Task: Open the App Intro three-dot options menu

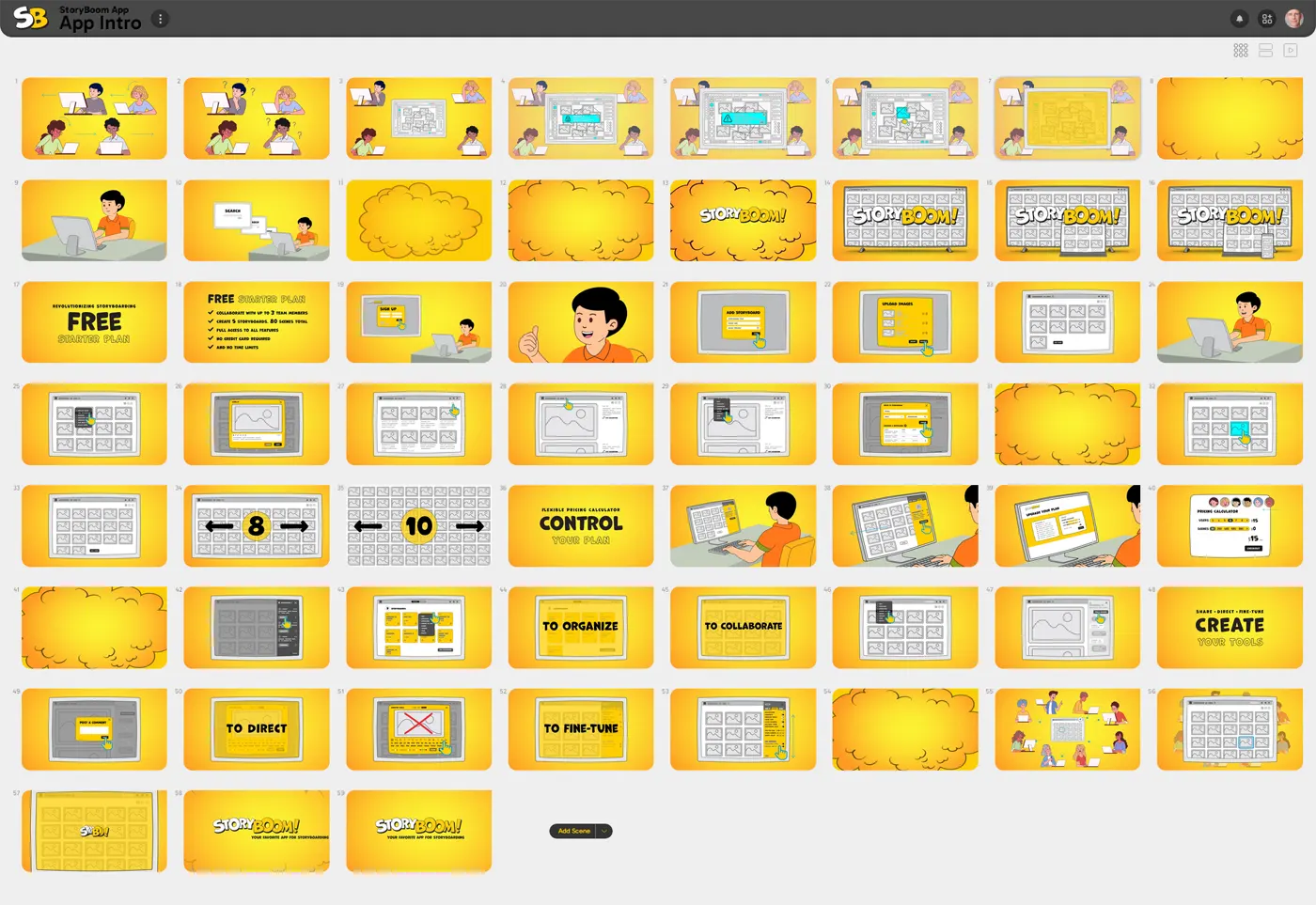Action: (x=161, y=19)
